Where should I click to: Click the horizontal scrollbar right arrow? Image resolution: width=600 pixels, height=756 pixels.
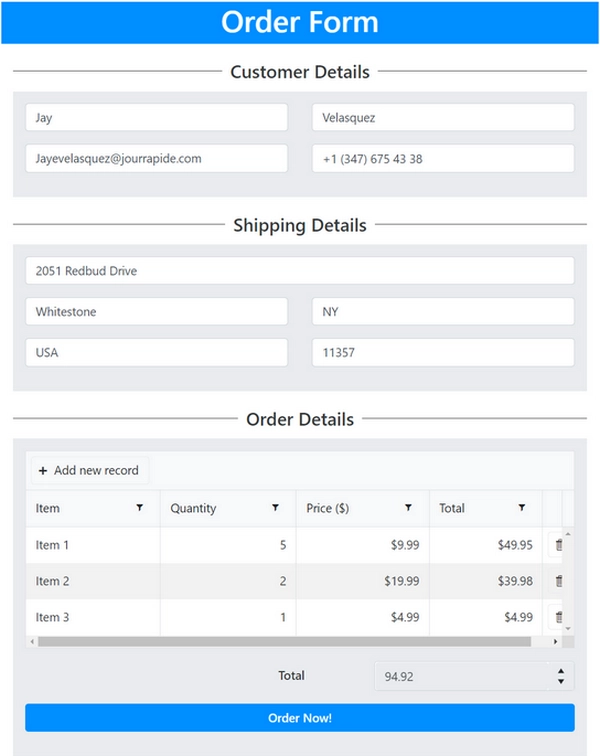[x=556, y=642]
